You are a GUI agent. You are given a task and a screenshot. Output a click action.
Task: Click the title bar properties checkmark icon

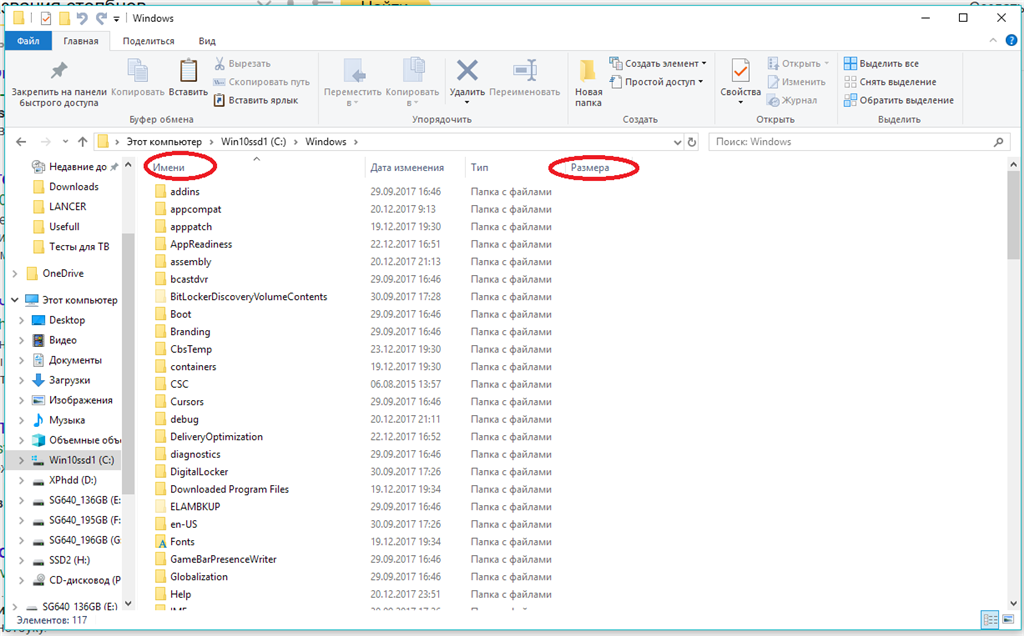coord(46,18)
